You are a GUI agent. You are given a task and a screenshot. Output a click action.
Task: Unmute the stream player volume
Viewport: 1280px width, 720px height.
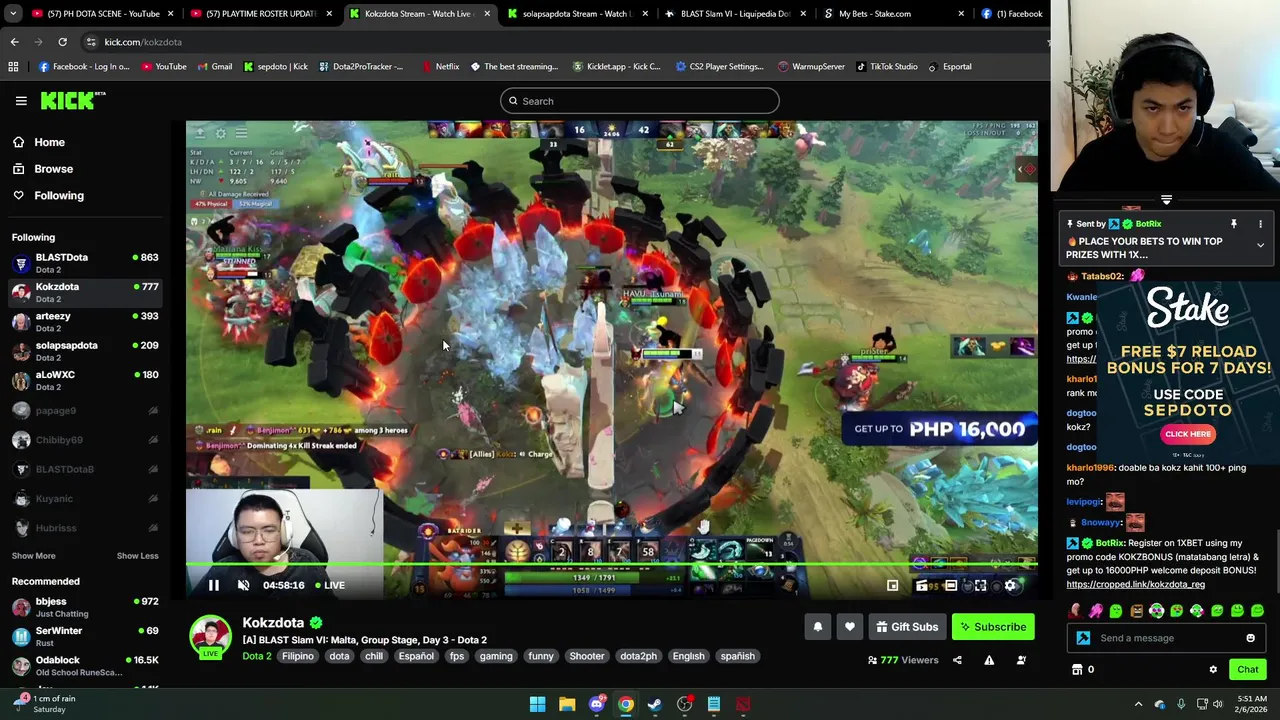(x=243, y=585)
